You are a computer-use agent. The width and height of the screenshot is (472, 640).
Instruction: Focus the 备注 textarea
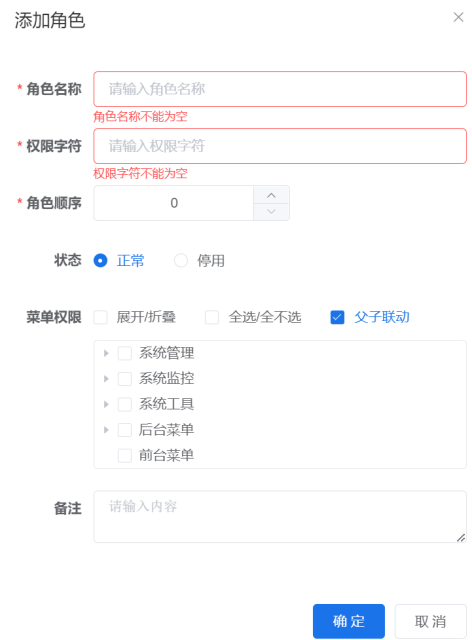coord(280,517)
